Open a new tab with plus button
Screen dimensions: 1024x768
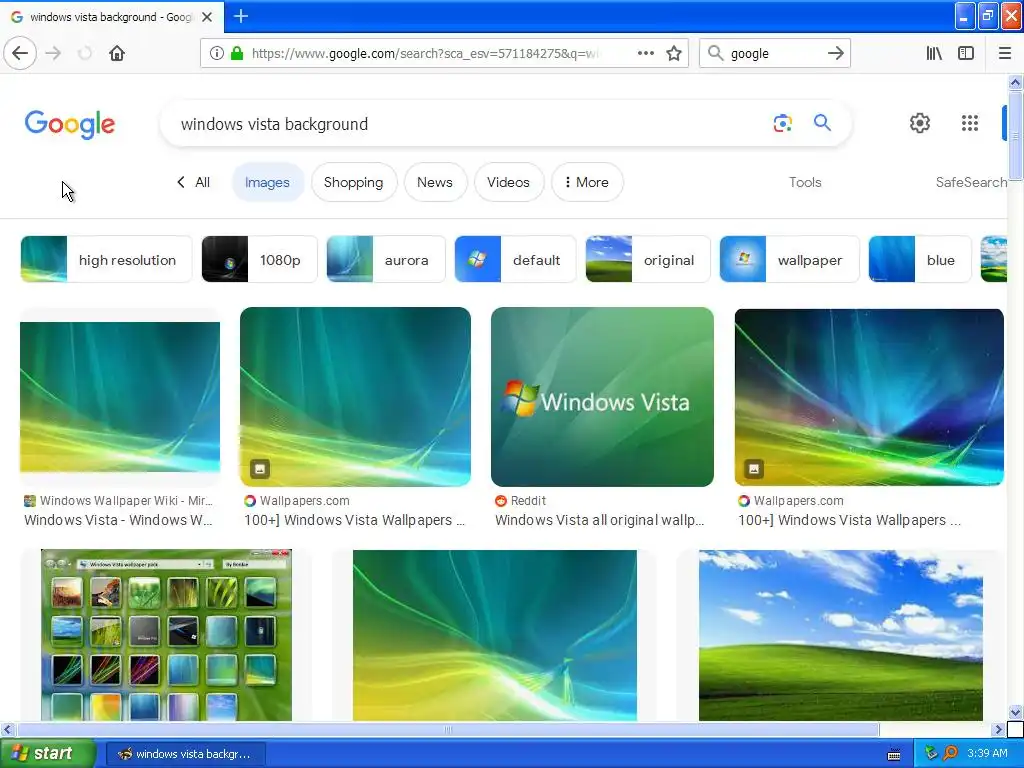point(240,16)
